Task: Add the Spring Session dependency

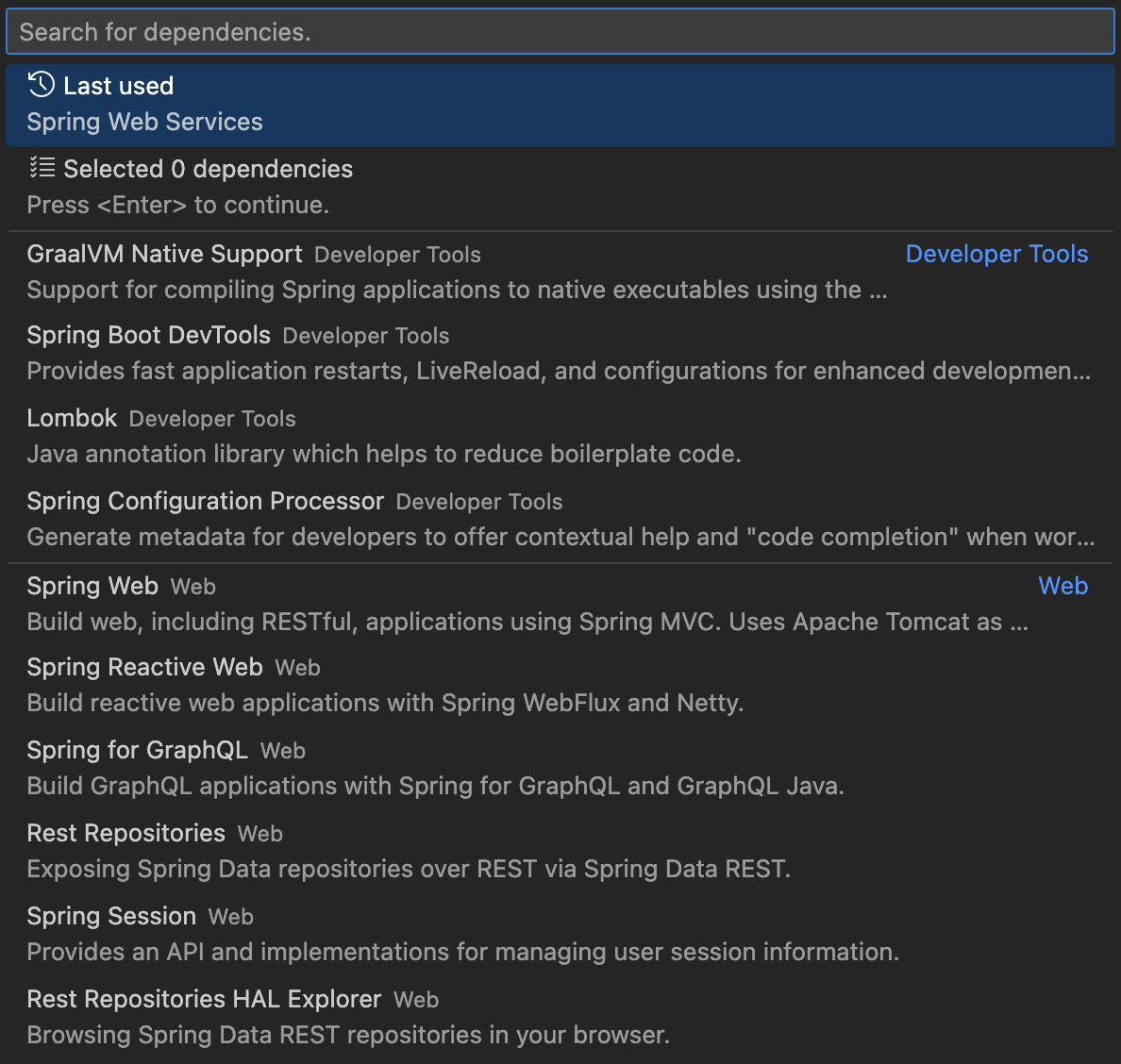Action: click(x=560, y=934)
